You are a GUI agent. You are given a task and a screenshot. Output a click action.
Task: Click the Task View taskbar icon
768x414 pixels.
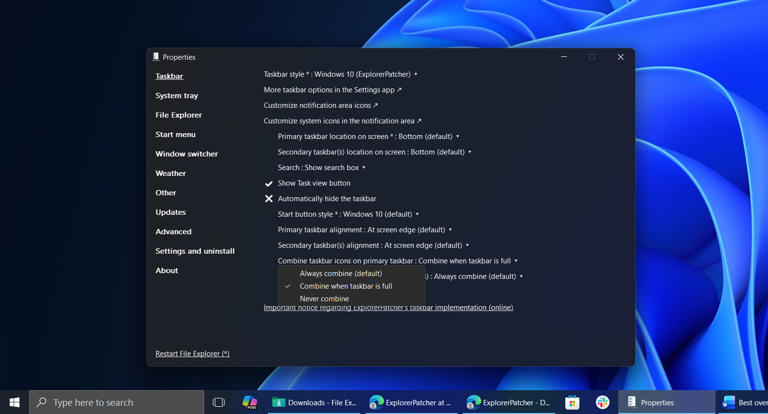point(219,402)
